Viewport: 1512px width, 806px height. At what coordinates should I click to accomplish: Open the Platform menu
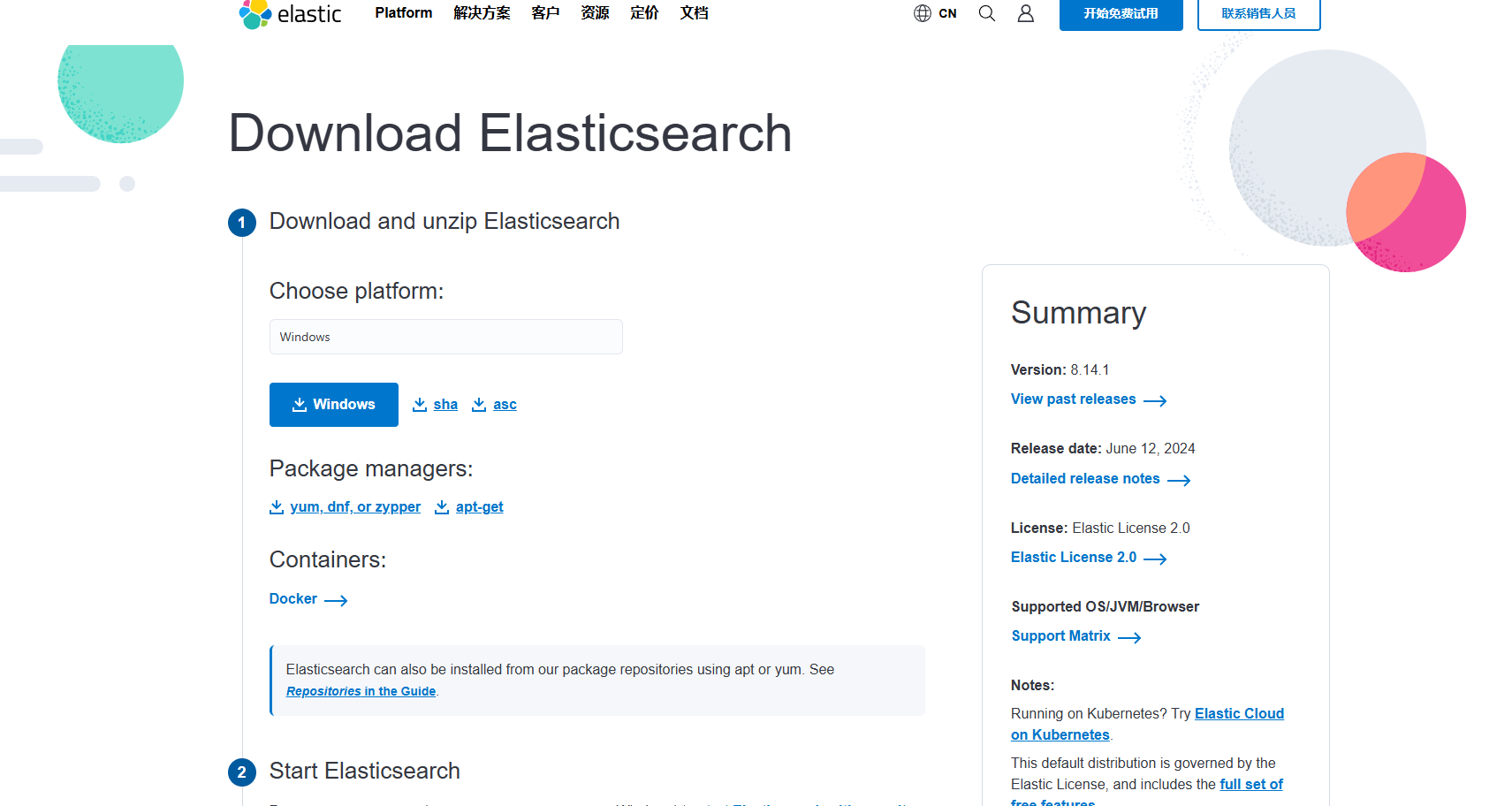pos(403,12)
